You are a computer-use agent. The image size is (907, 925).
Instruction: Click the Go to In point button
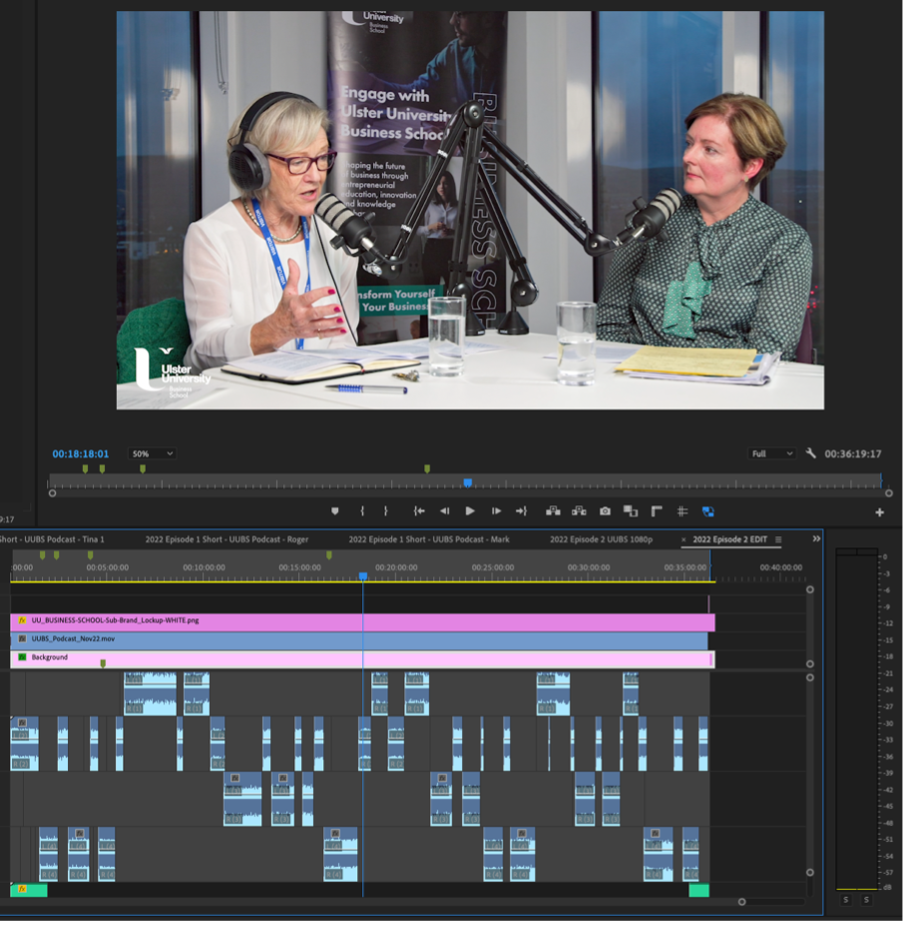[421, 513]
